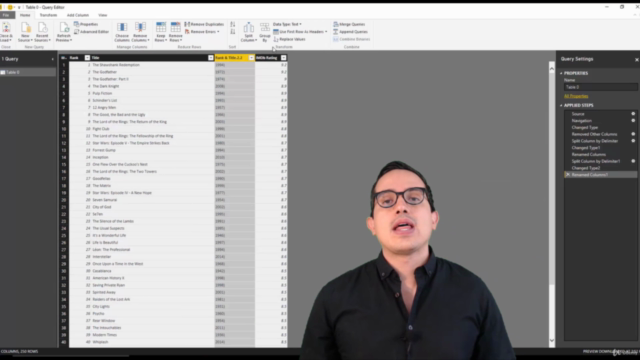Screen dimensions: 640x360
Task: Select the Changed Type applied step
Action: [584, 127]
